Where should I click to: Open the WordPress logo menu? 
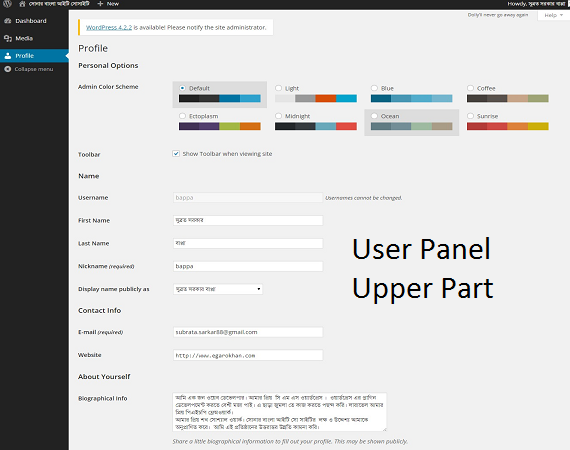click(x=7, y=4)
